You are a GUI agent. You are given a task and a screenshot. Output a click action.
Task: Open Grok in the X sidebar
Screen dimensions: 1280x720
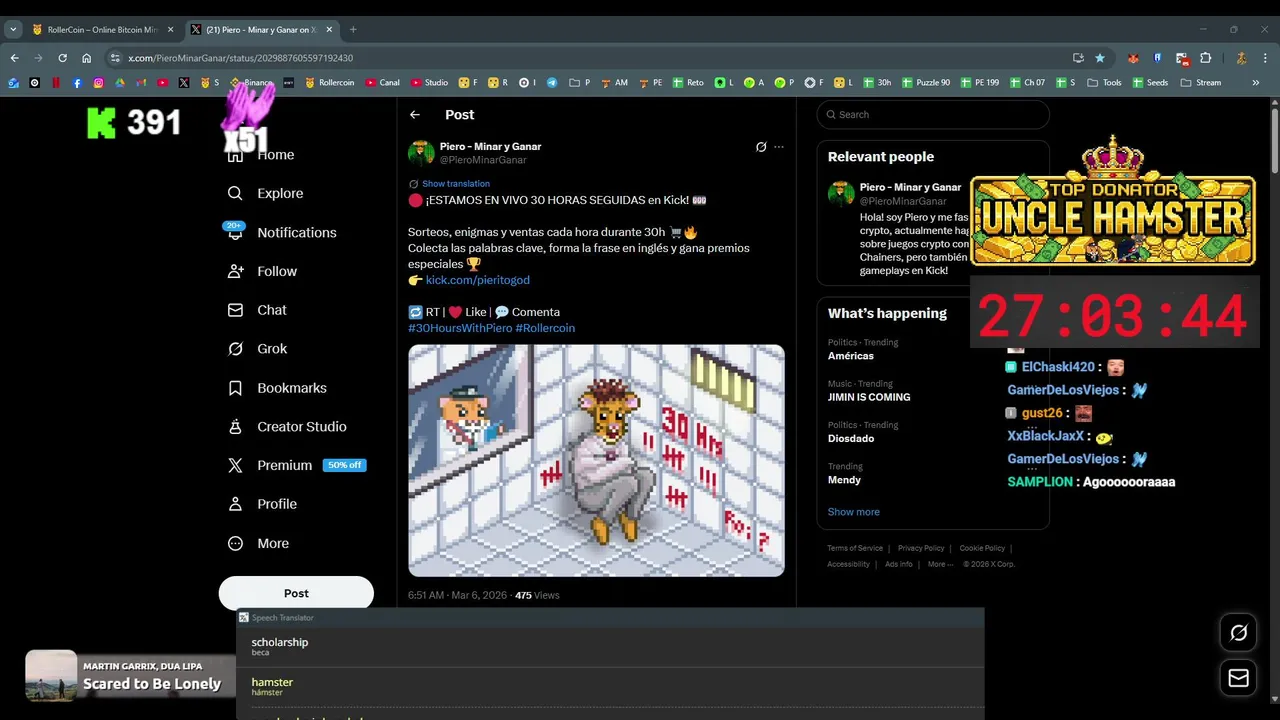pos(257,349)
